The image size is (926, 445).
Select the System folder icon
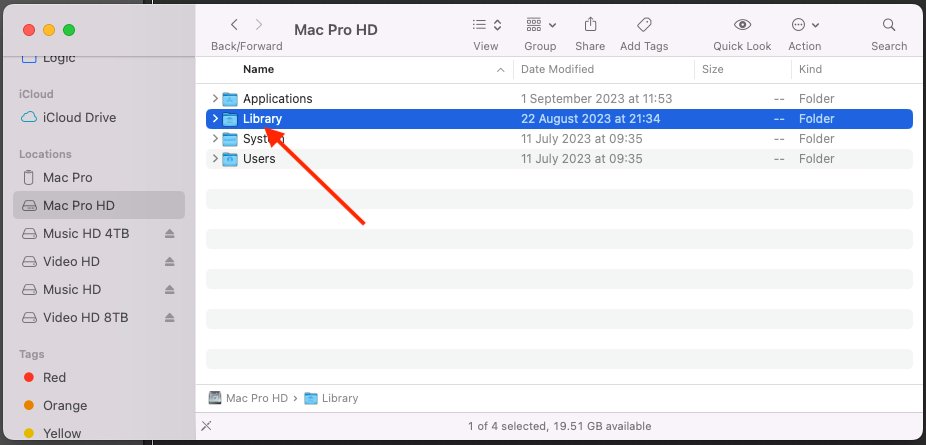tap(230, 139)
